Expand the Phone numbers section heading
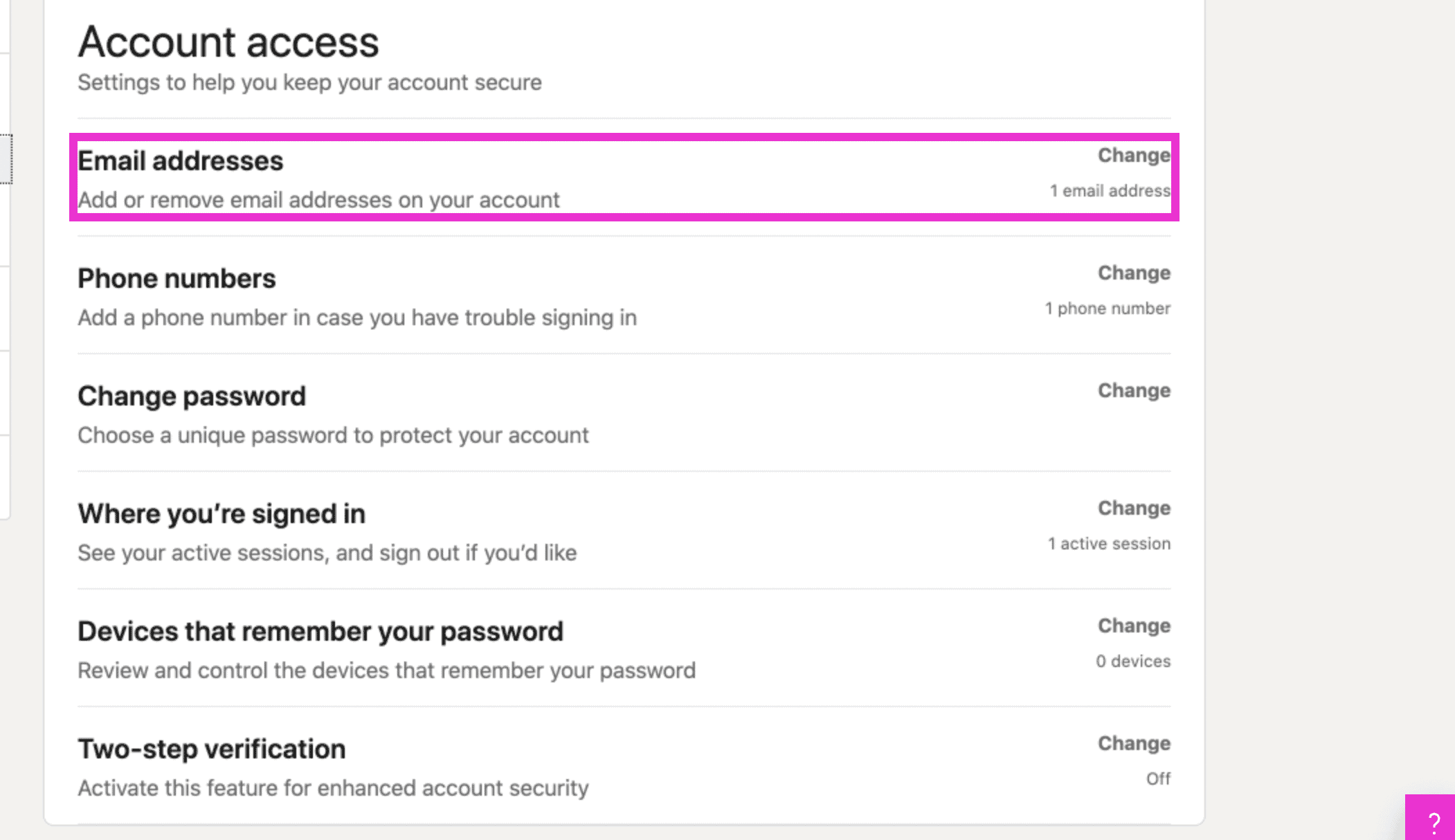Viewport: 1455px width, 840px height. (x=177, y=279)
